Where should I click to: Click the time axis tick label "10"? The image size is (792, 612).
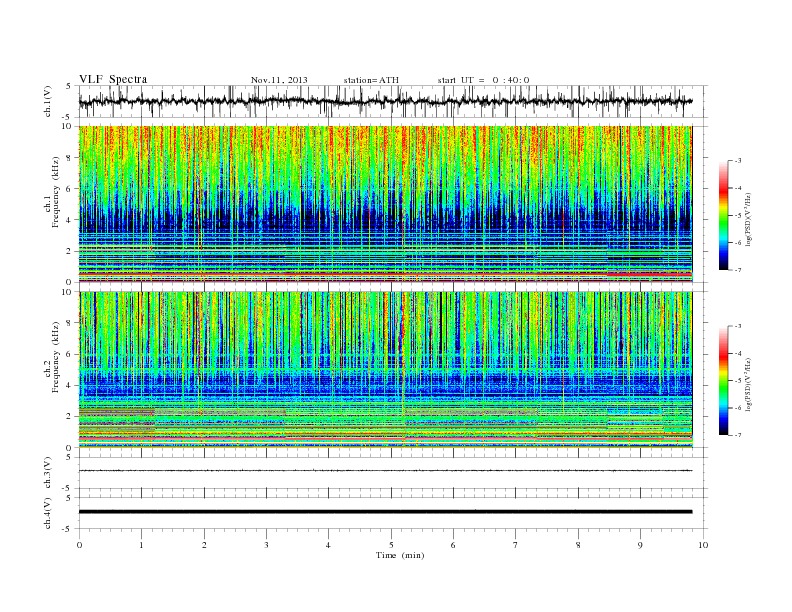point(703,545)
